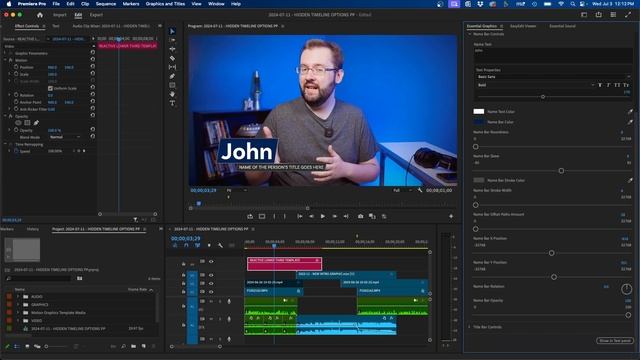Create 4-point polygon mask under Opacity
Image resolution: width=640 pixels, height=360 pixels.
point(27,123)
